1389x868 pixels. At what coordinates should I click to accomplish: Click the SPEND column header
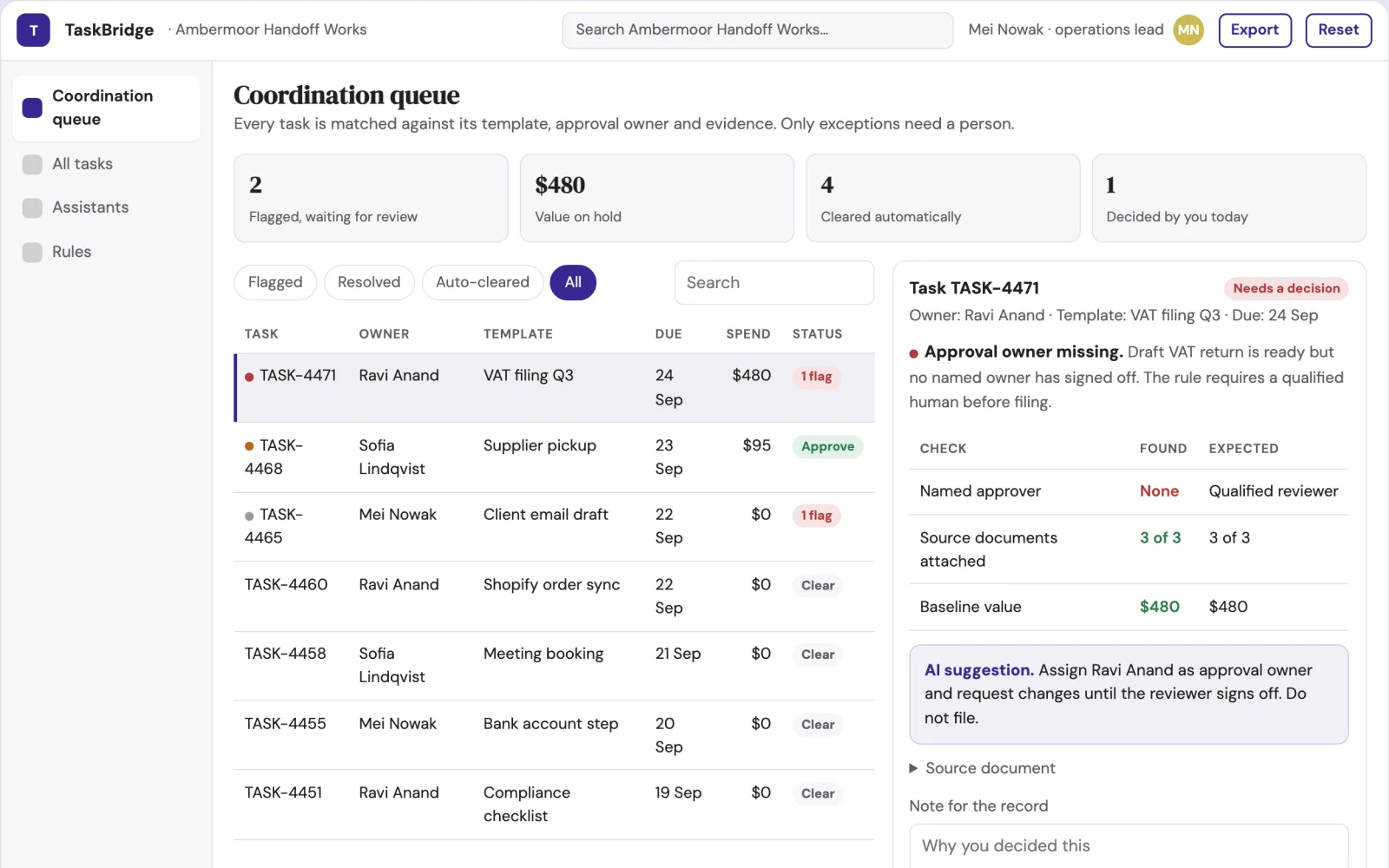point(748,334)
